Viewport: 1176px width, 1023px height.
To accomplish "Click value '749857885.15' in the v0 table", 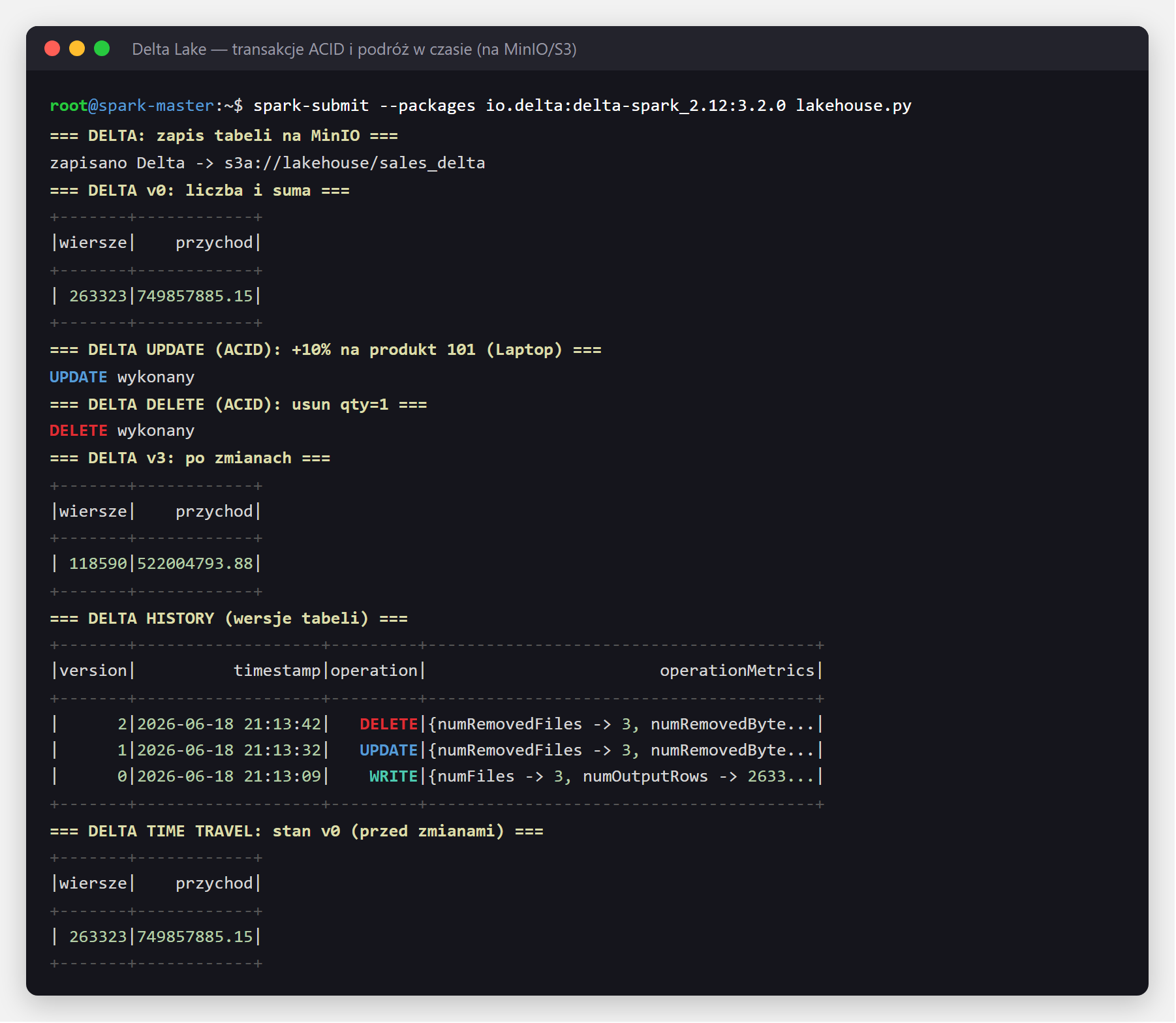I will click(x=194, y=296).
